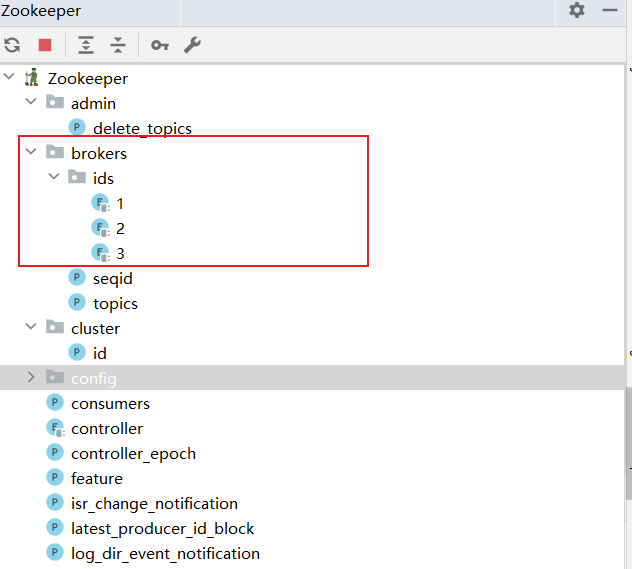Click the config folder icon
This screenshot has height=569, width=632.
click(x=55, y=377)
